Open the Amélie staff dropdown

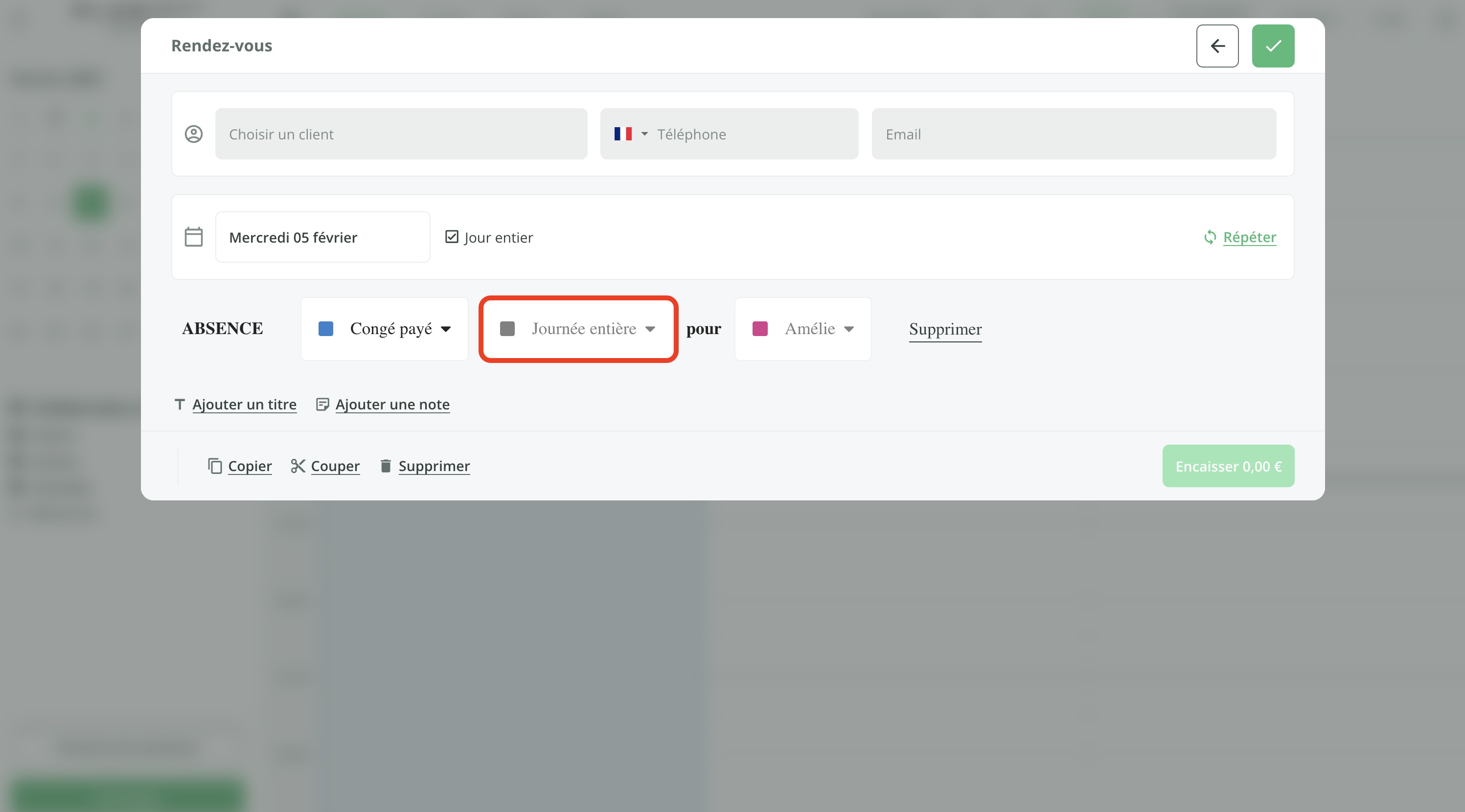tap(802, 329)
